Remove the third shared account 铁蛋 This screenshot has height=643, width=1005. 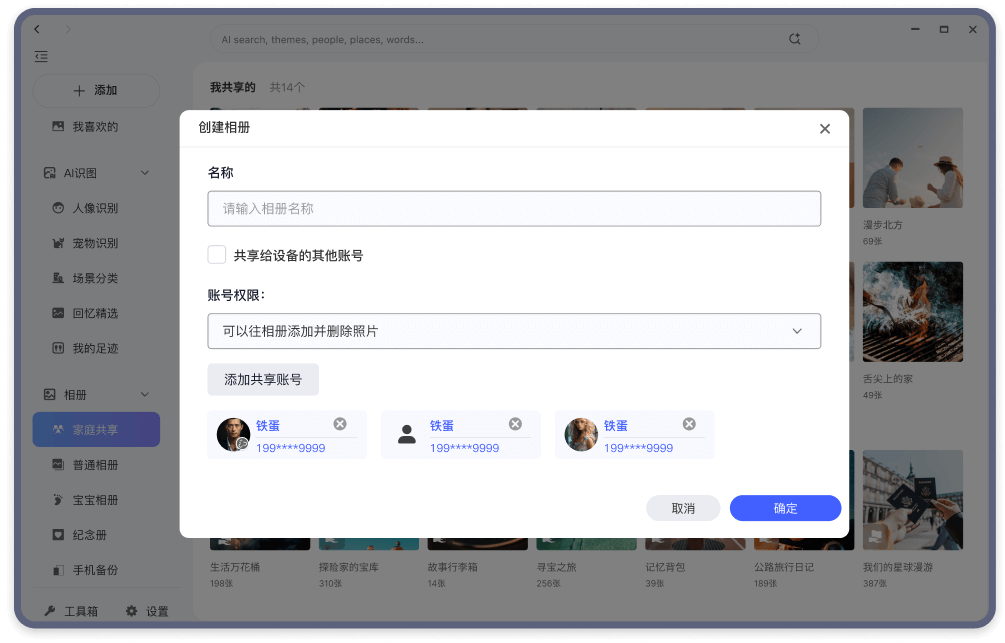(689, 424)
